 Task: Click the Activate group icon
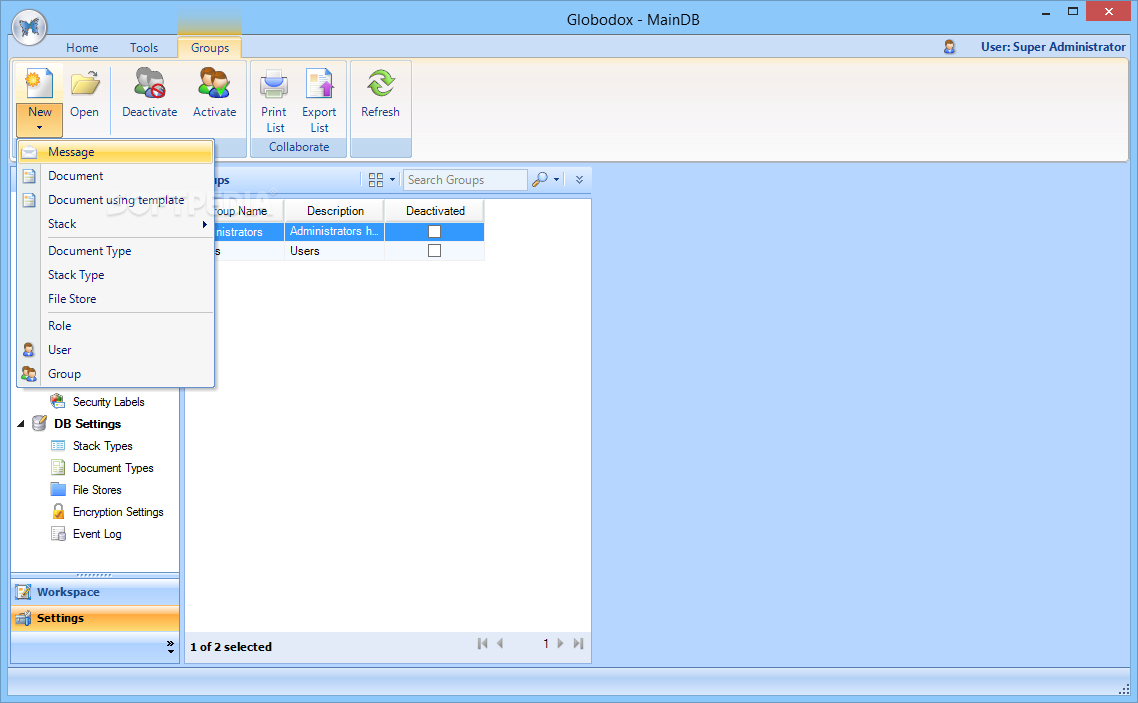214,83
